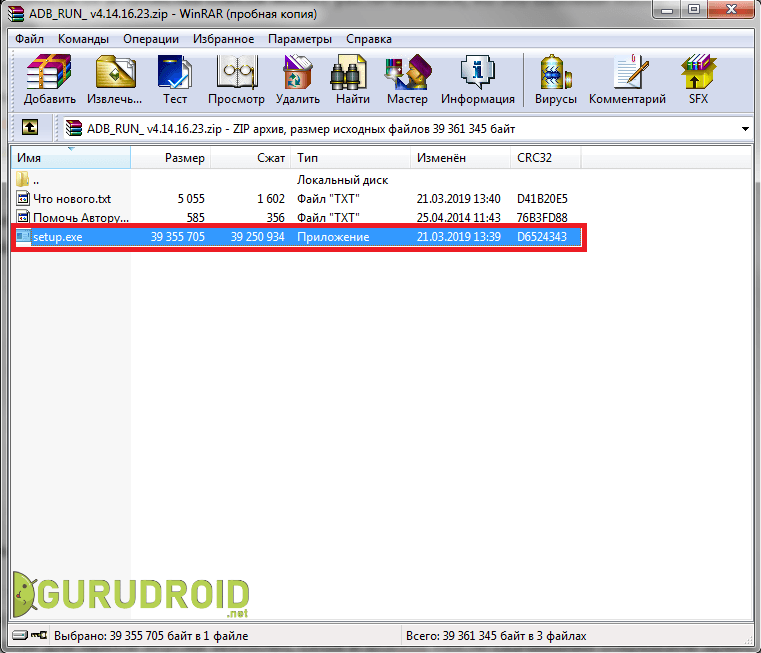Click the Добавить (Add) toolbar icon
This screenshot has height=653, width=761.
(50, 72)
